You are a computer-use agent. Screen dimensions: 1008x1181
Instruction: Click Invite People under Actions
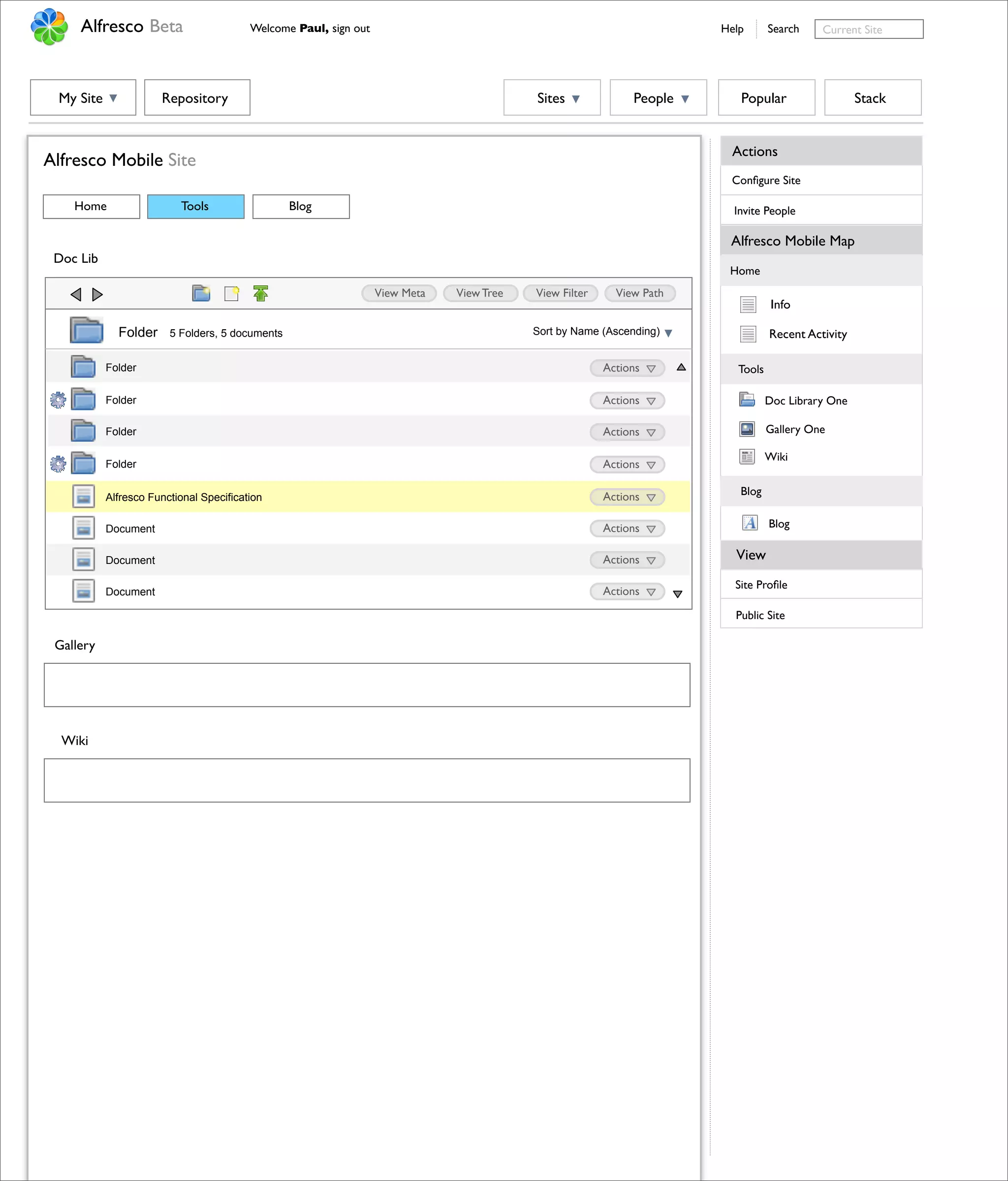click(821, 210)
